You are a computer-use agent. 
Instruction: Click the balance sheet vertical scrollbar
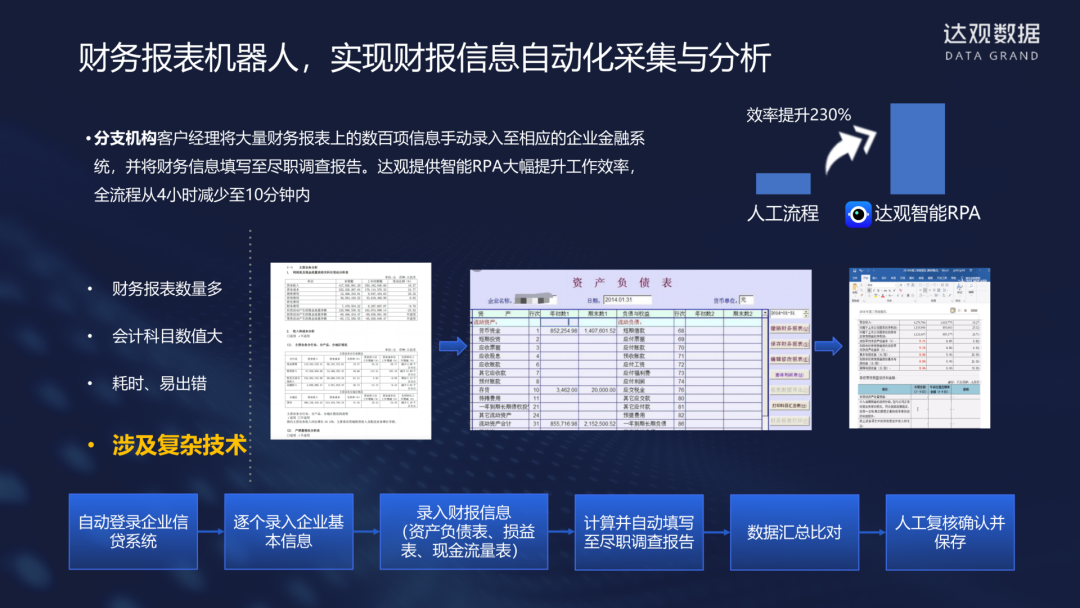(765, 369)
